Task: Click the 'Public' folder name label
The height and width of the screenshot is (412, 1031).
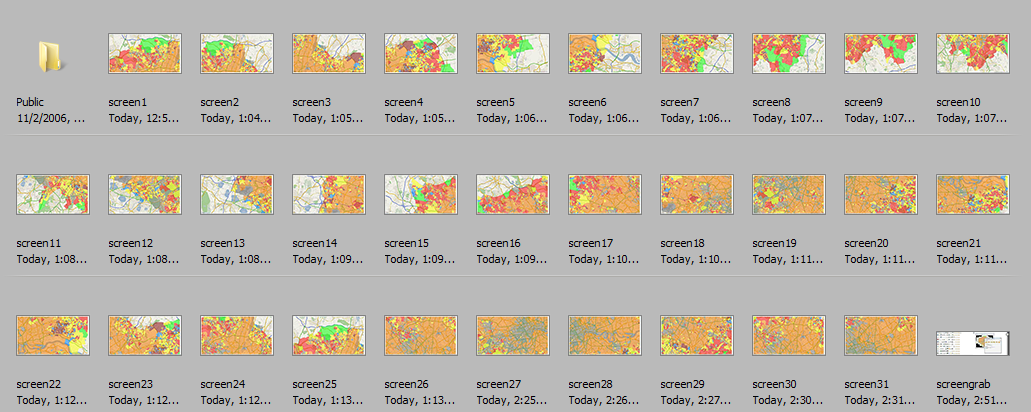Action: coord(30,103)
